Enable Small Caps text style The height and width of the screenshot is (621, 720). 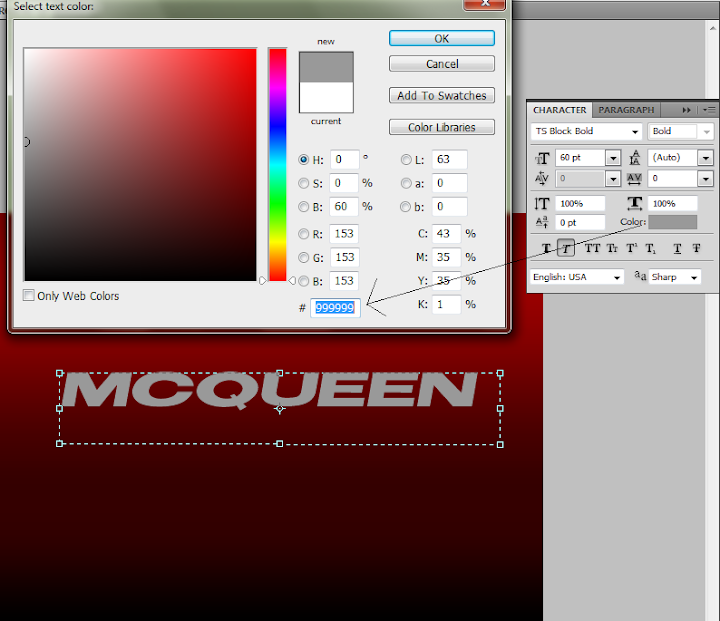tap(612, 248)
